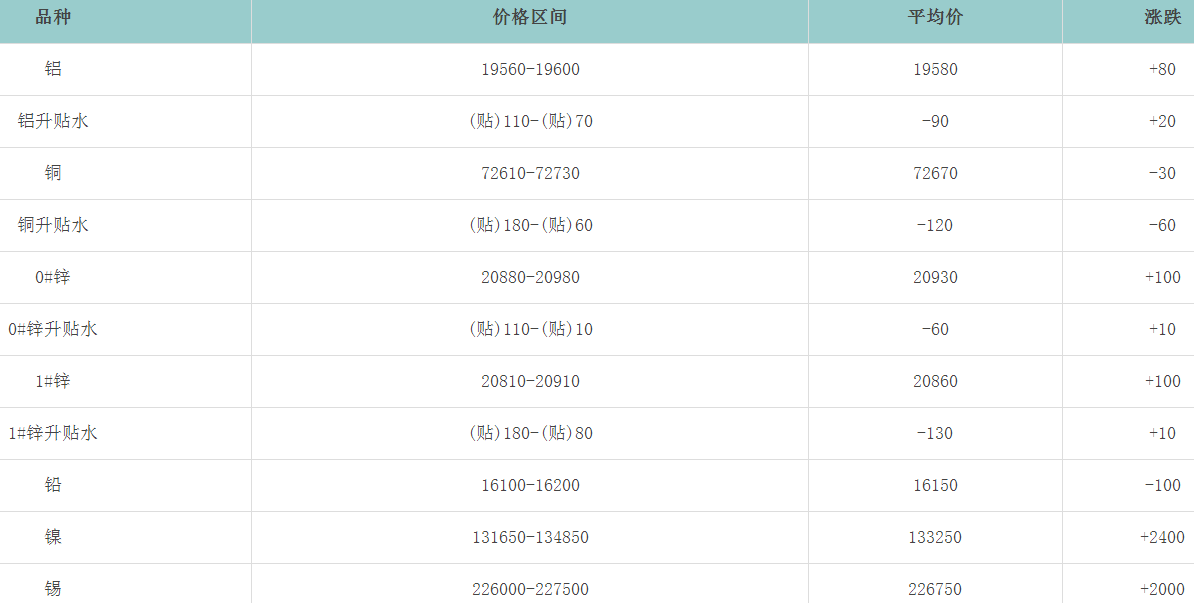Click the 品种 column header

[53, 18]
